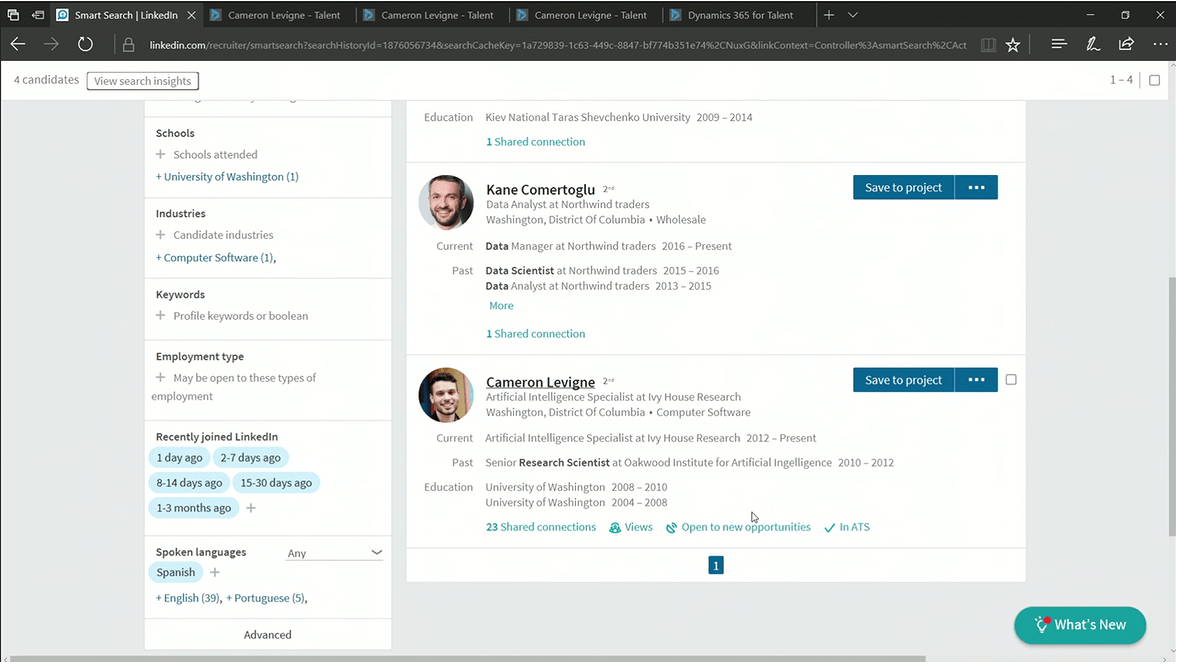Viewport: 1177px width, 664px height.
Task: Open more actions for Cameron Levigne
Action: [x=977, y=380]
